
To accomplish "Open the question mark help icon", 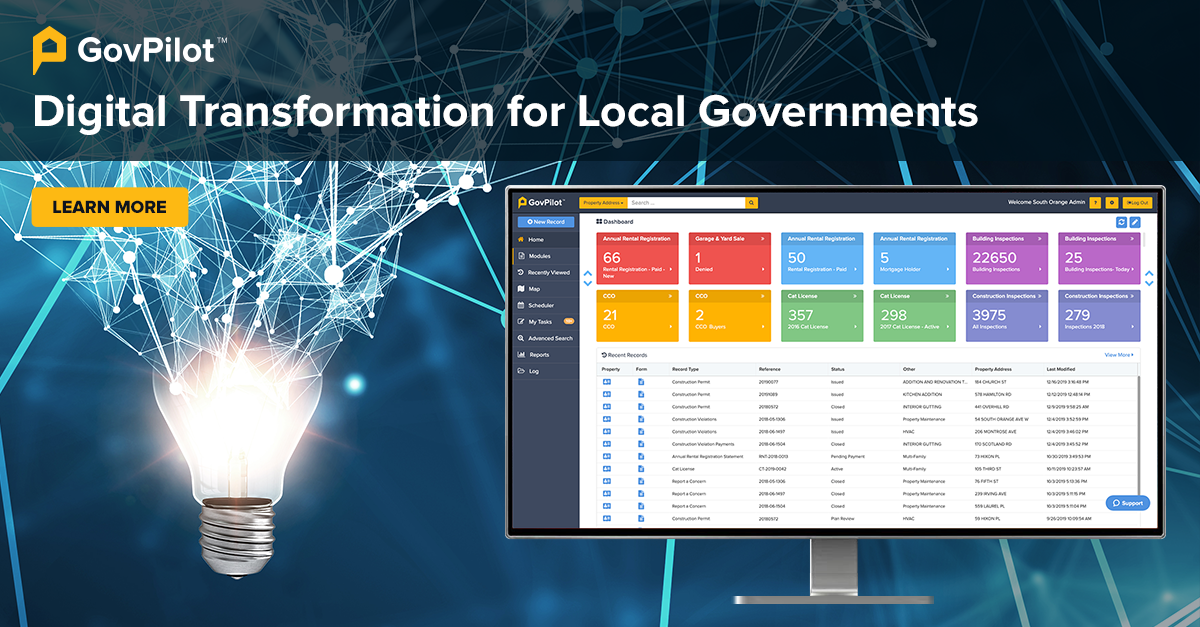I will tap(1095, 203).
